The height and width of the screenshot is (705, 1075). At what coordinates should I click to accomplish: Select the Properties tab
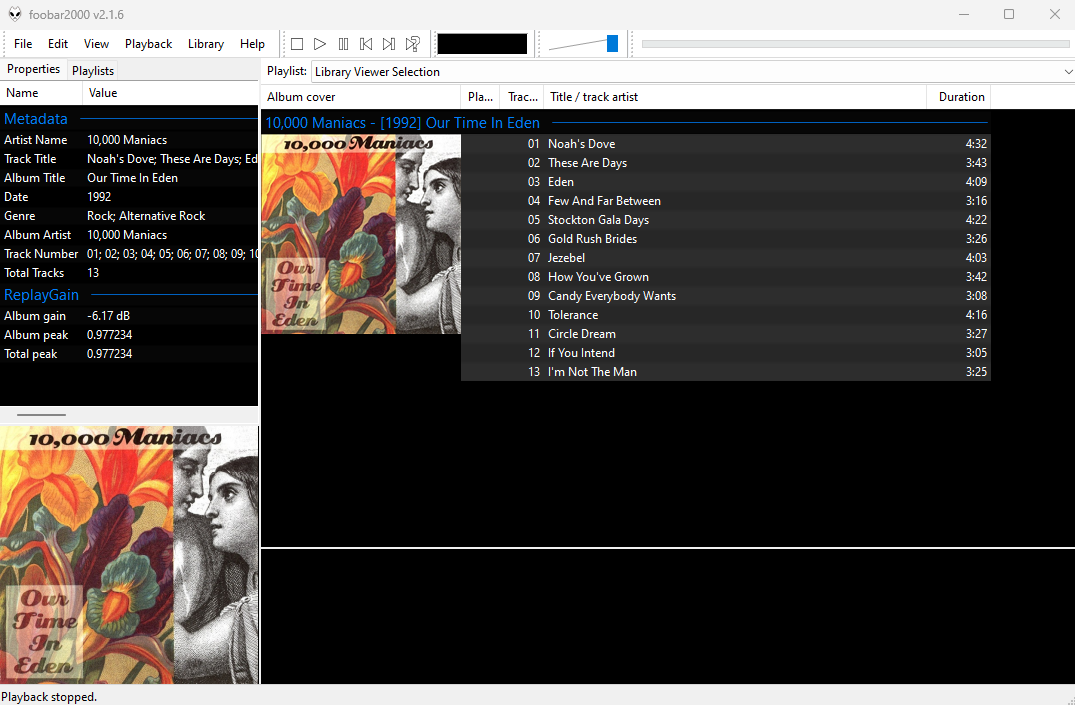coord(34,70)
